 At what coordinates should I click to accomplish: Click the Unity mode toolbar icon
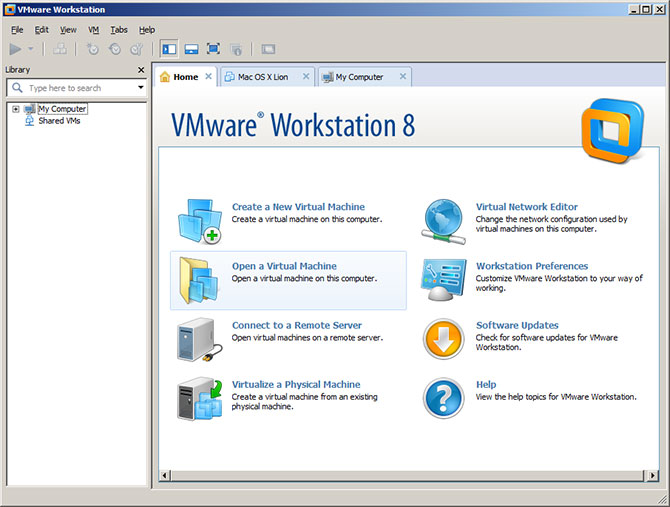tap(235, 49)
